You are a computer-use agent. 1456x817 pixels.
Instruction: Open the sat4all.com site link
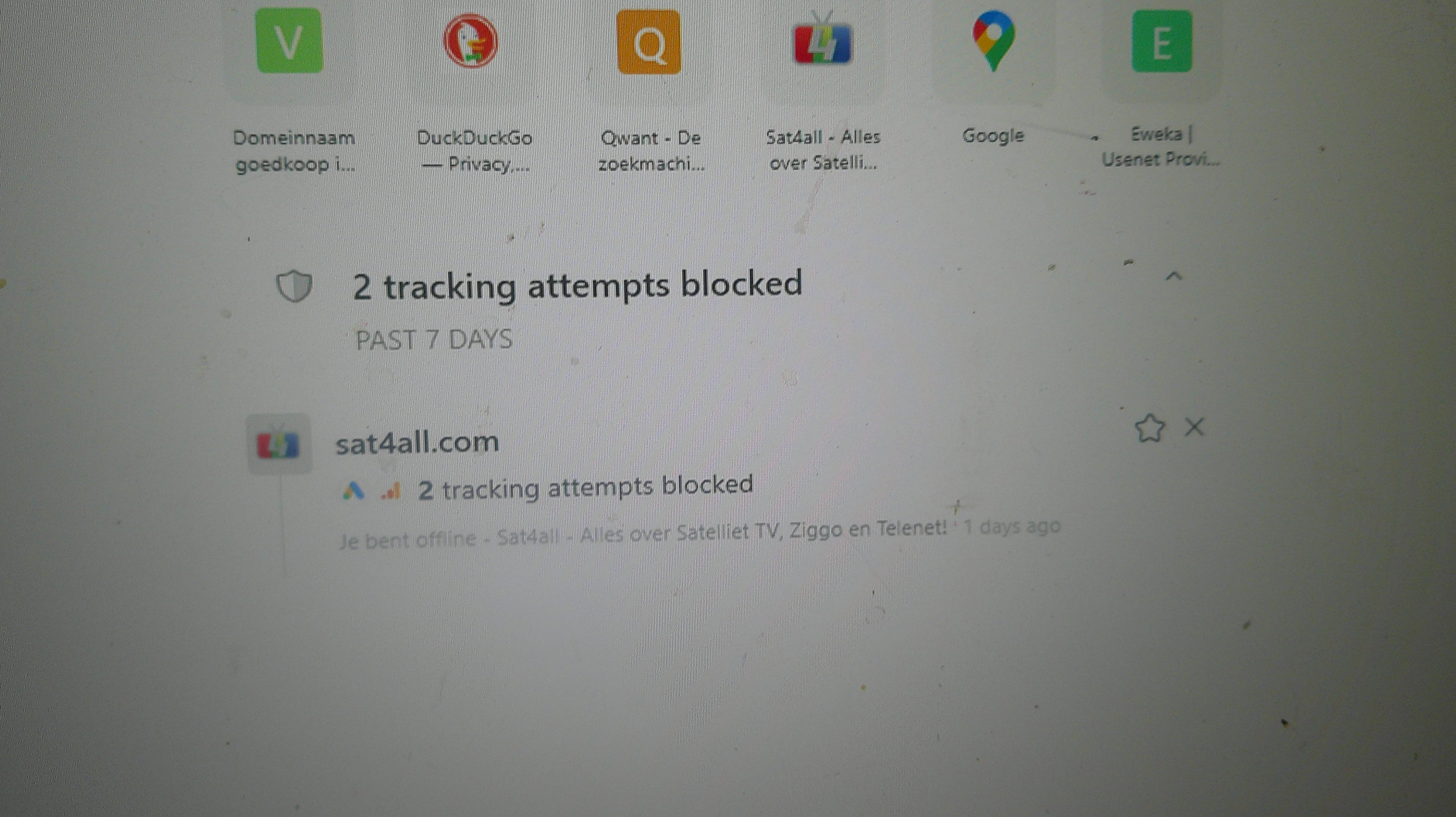click(x=417, y=442)
